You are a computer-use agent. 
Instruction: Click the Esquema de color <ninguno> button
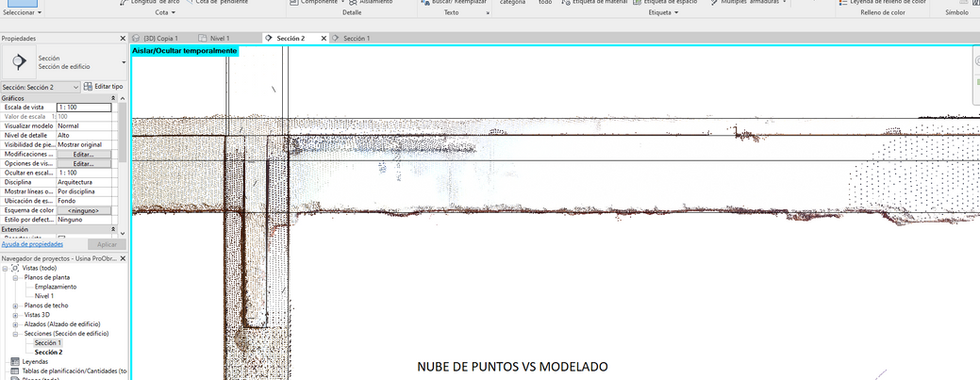tap(84, 211)
